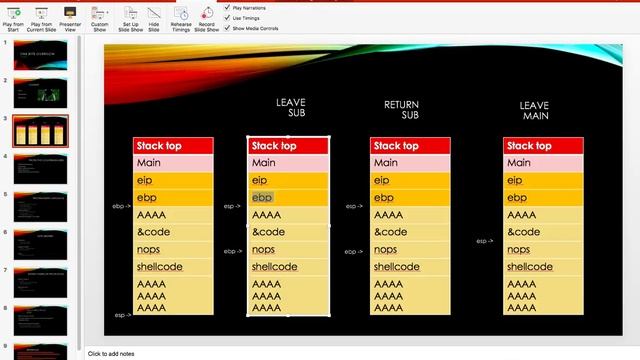The image size is (640, 360).
Task: Click Rehearse Timings
Action: coord(181,19)
